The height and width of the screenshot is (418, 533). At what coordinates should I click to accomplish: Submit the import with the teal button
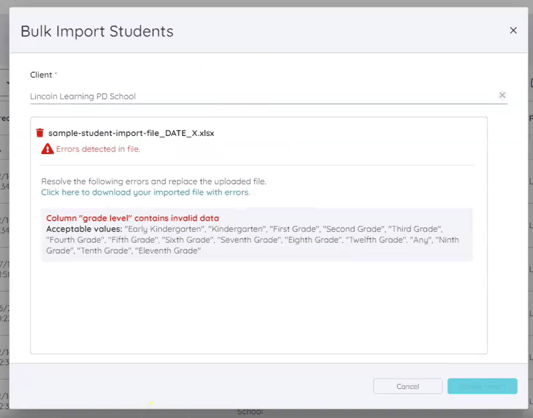482,386
